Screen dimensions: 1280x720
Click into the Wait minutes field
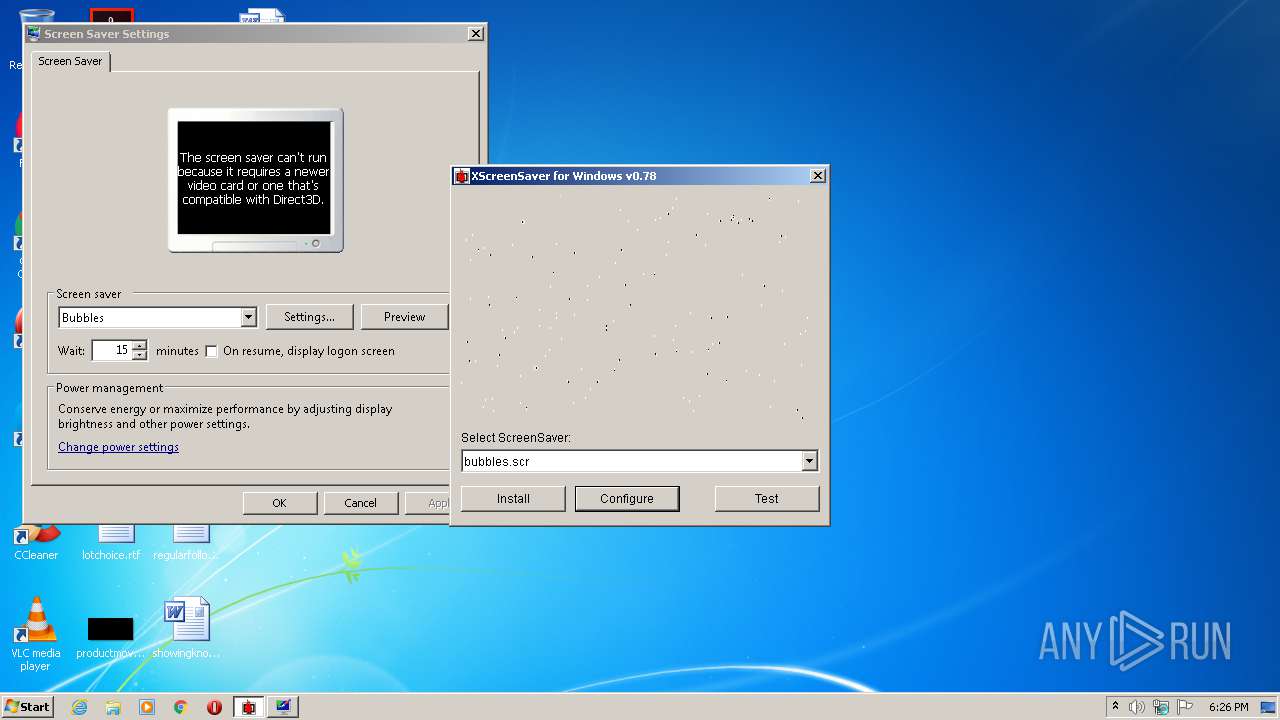(x=111, y=350)
